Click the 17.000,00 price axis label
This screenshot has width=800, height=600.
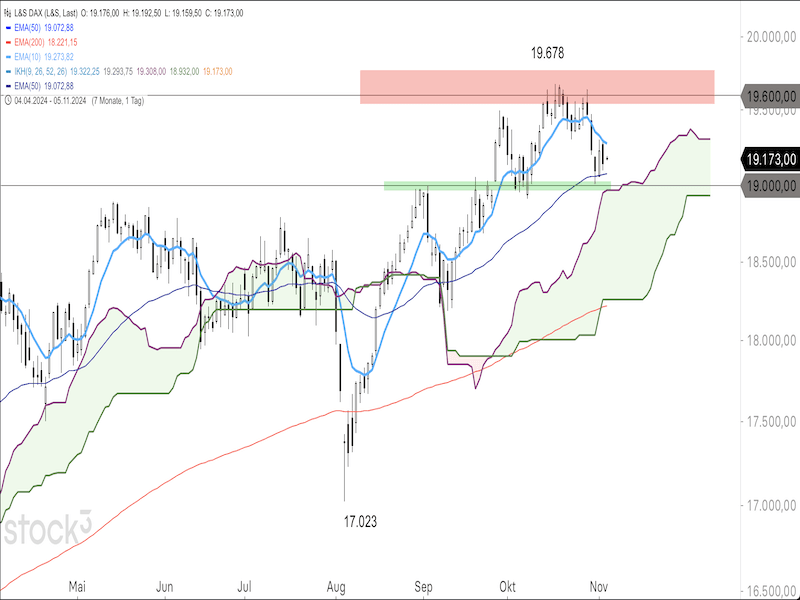coord(770,506)
